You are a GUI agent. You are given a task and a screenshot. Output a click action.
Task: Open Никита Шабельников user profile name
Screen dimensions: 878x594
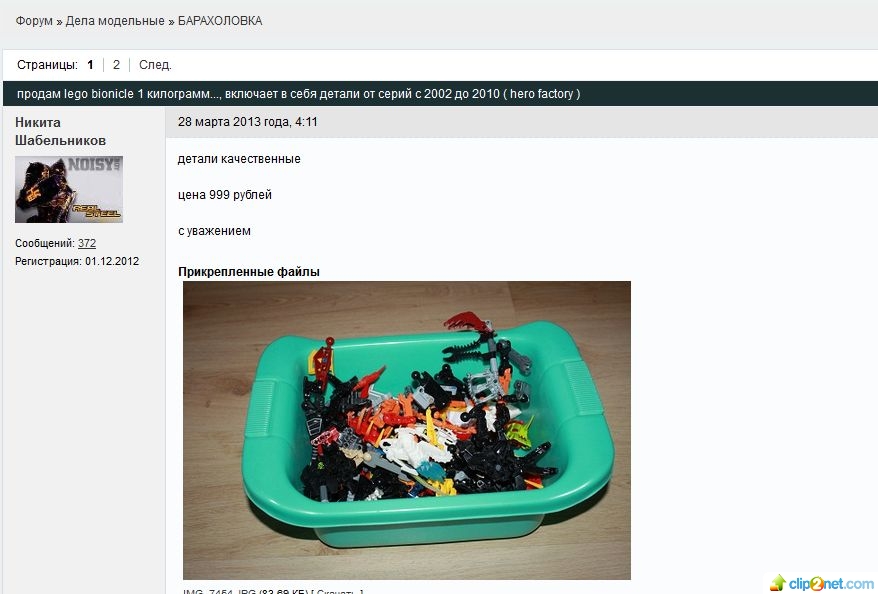point(60,131)
